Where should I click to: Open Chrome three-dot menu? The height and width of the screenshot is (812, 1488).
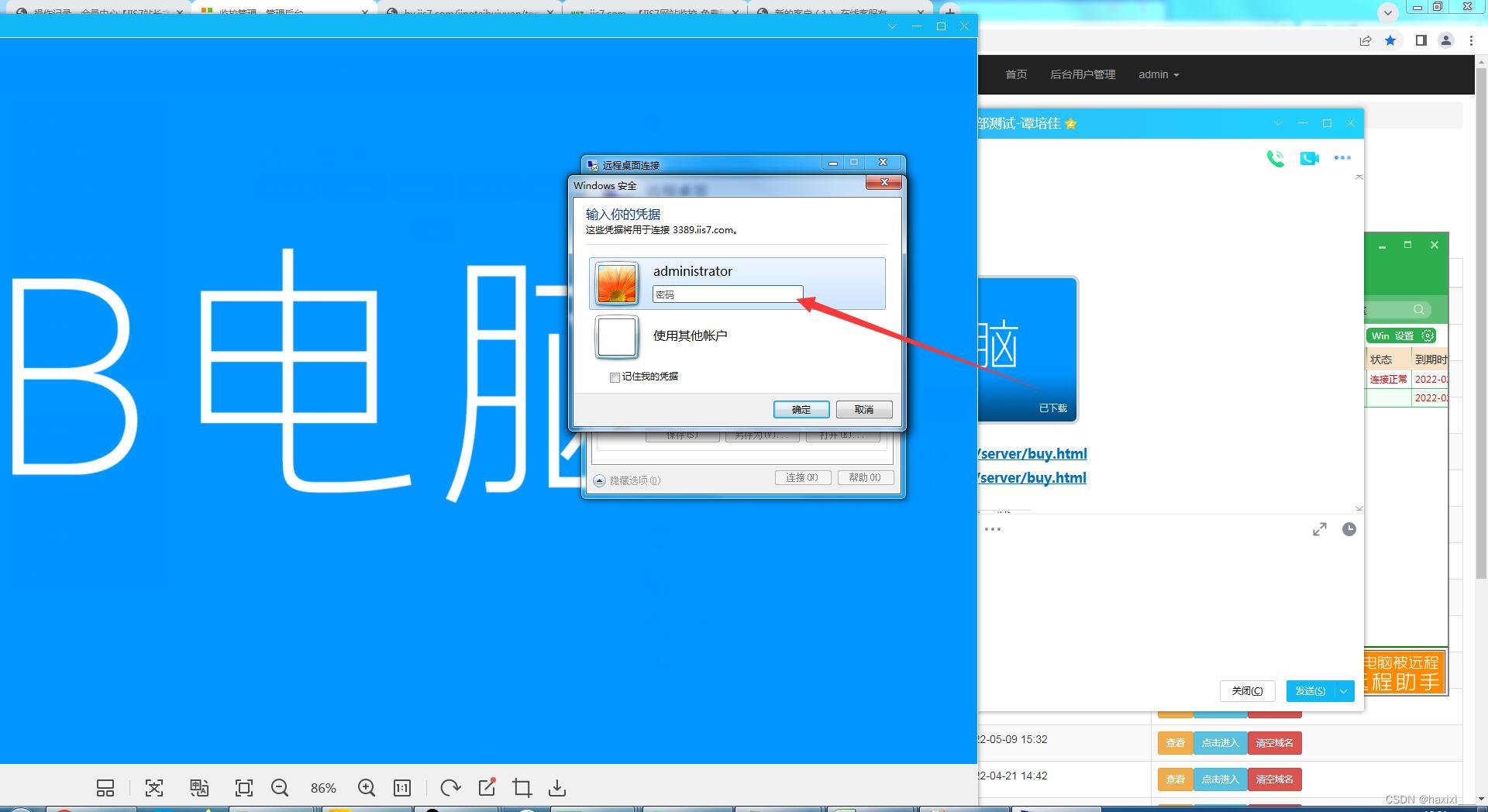[x=1471, y=40]
